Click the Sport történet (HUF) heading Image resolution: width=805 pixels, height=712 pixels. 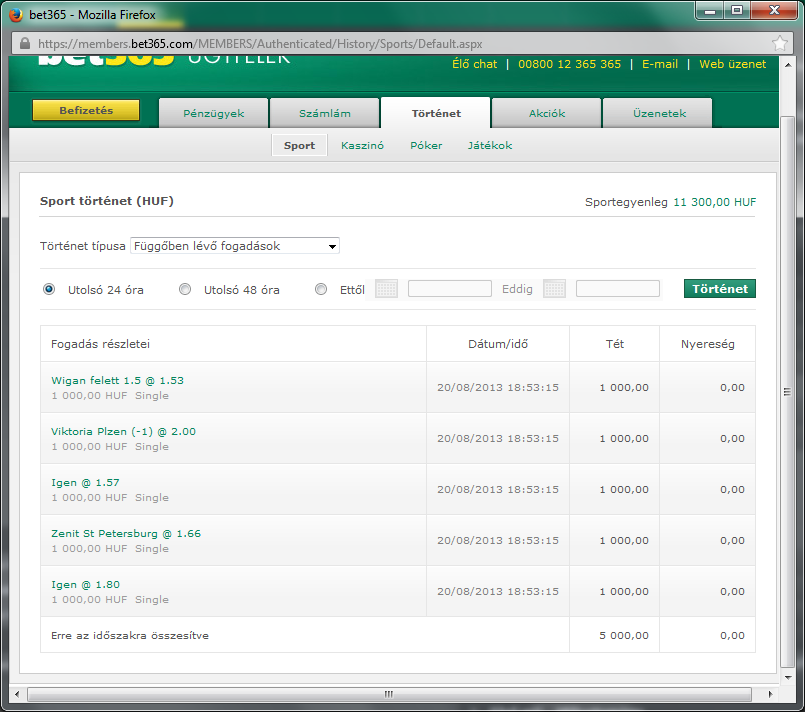coord(107,201)
